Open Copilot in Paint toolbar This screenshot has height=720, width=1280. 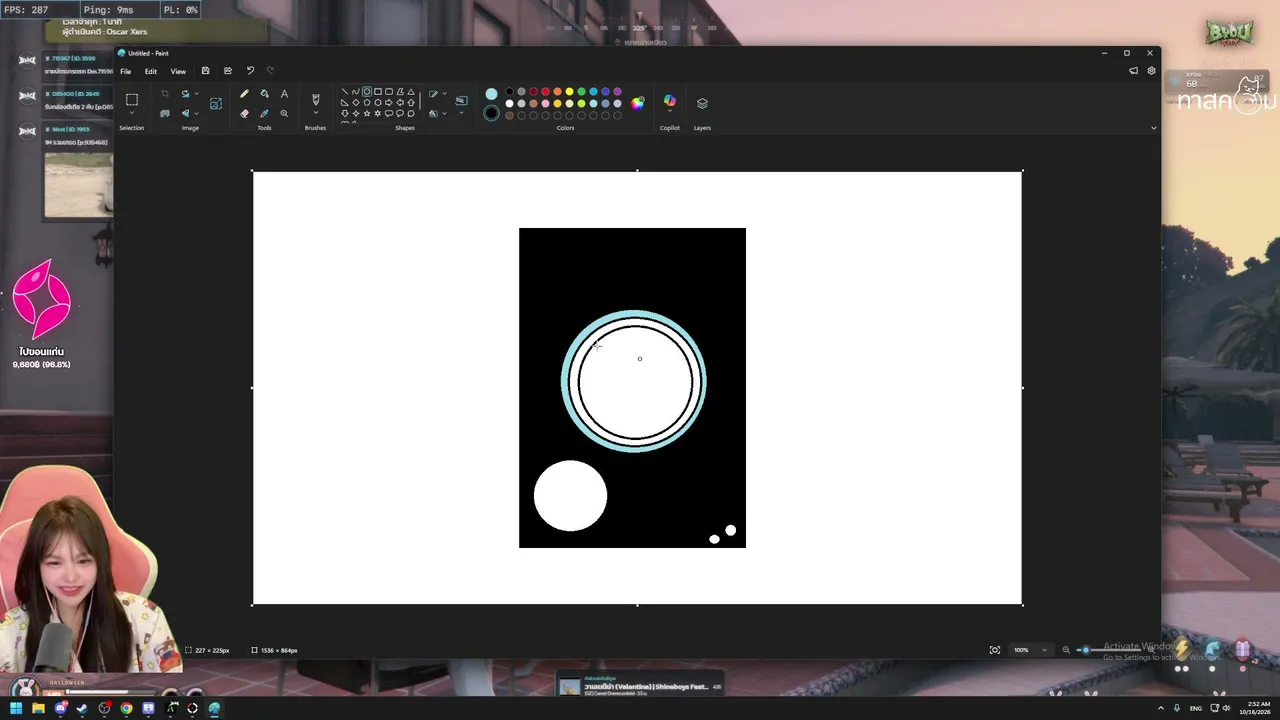[x=670, y=102]
